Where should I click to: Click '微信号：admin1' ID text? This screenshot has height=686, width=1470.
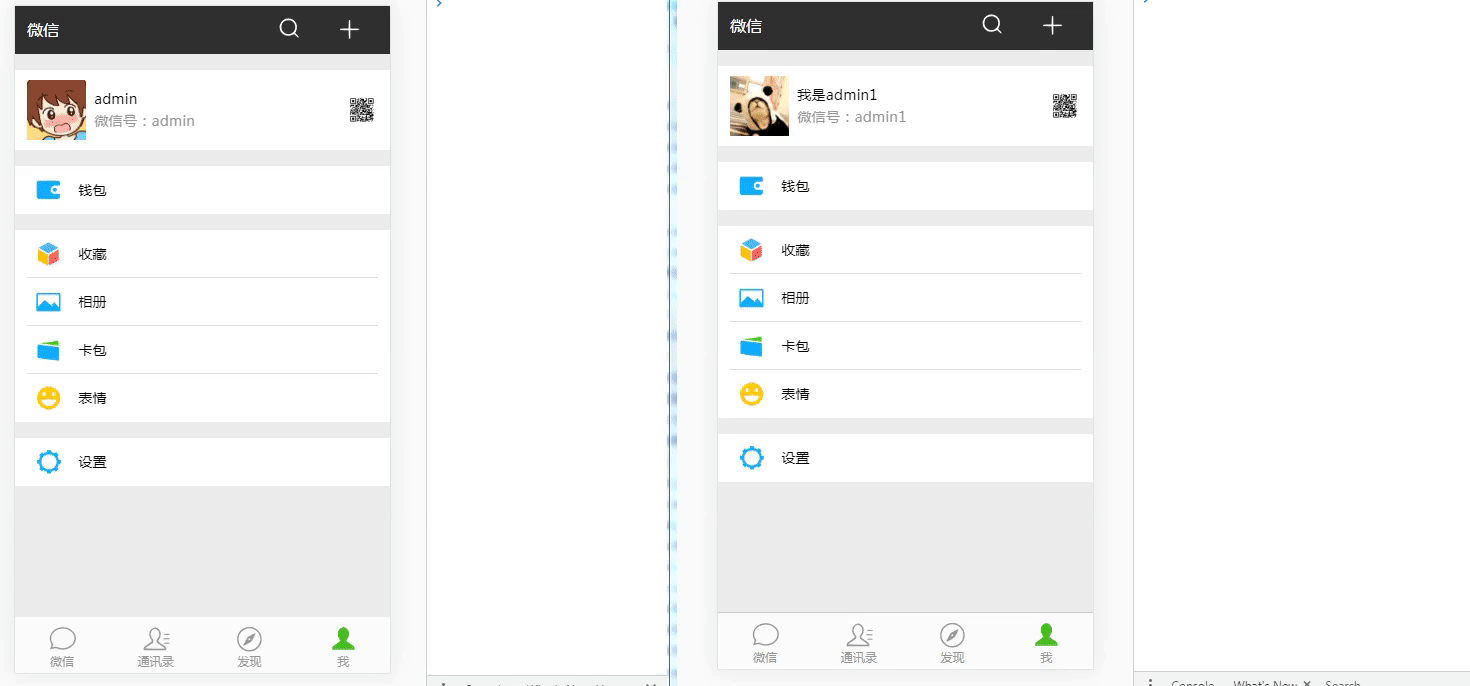pos(852,117)
